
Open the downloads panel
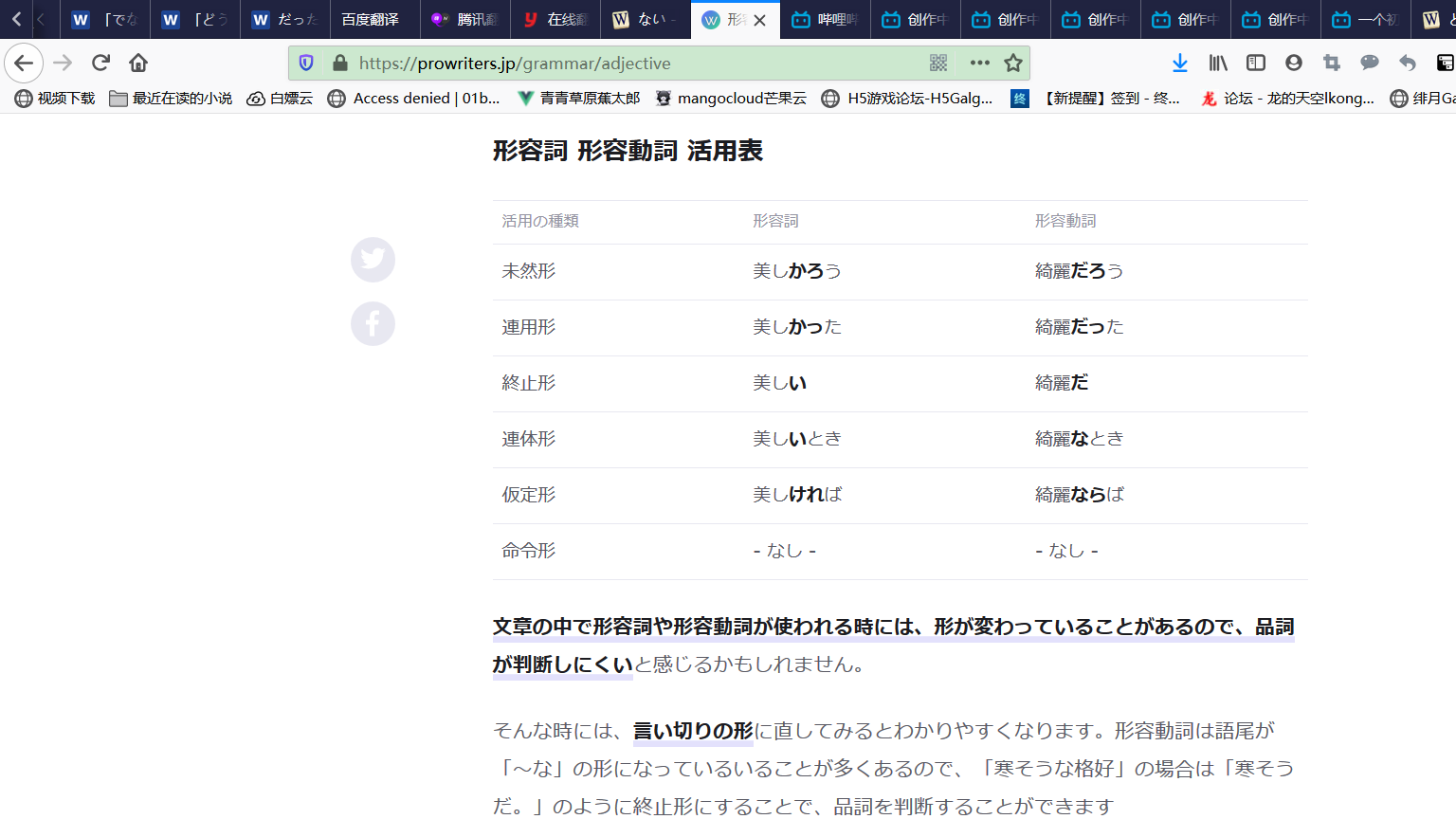click(x=1180, y=64)
